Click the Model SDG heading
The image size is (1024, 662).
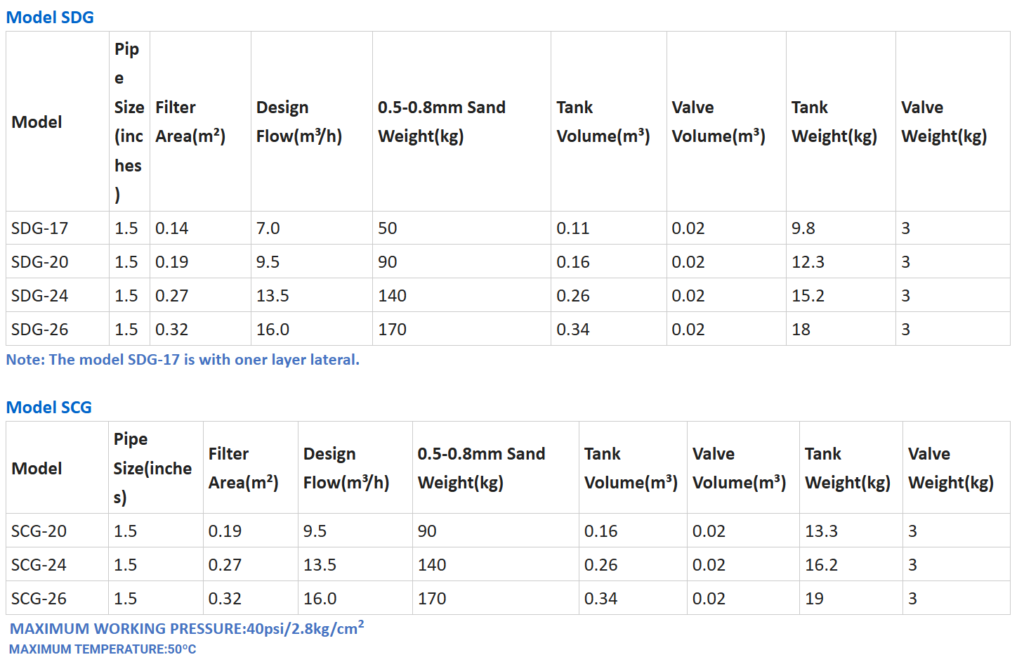[51, 16]
